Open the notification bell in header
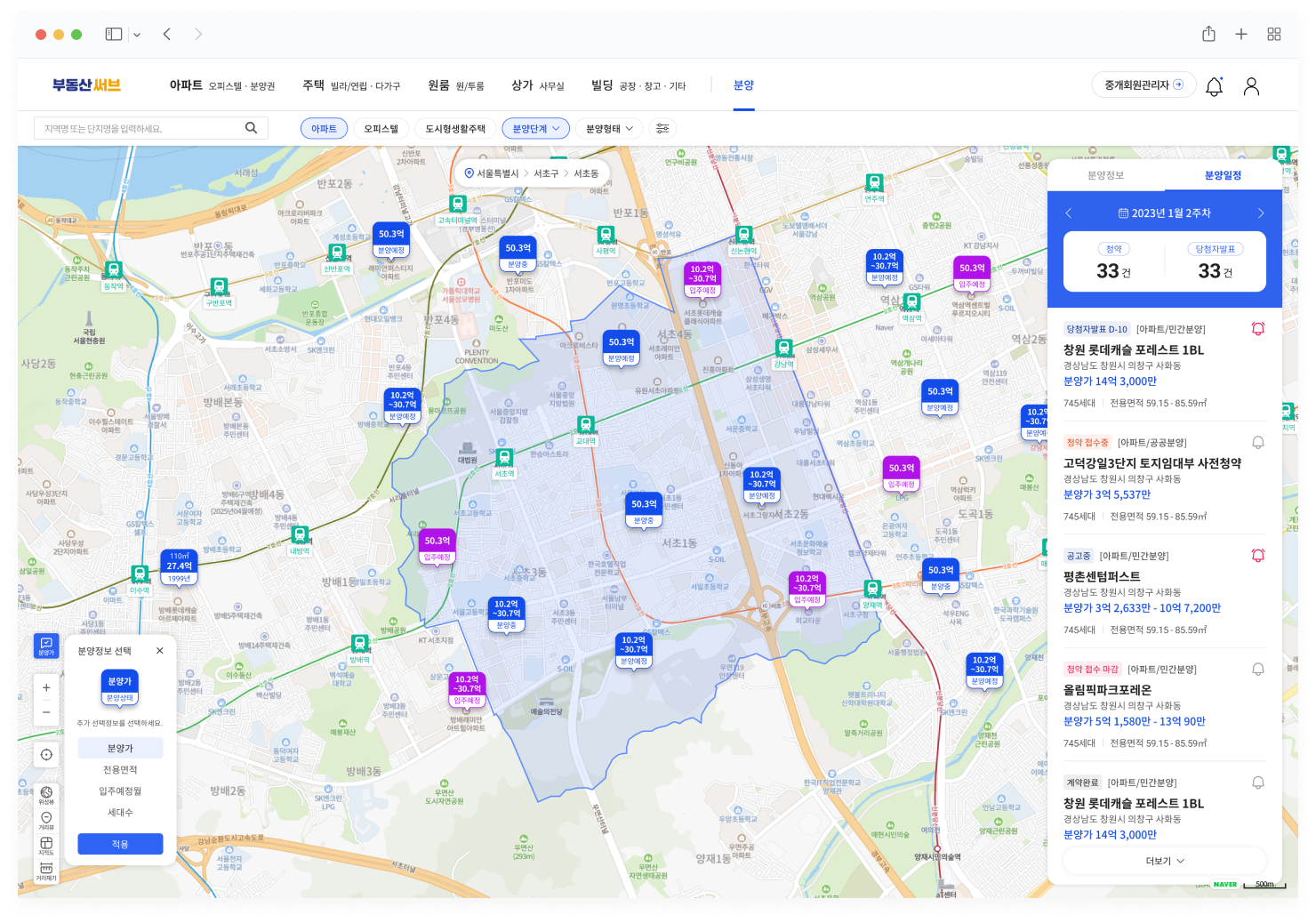 click(x=1214, y=86)
